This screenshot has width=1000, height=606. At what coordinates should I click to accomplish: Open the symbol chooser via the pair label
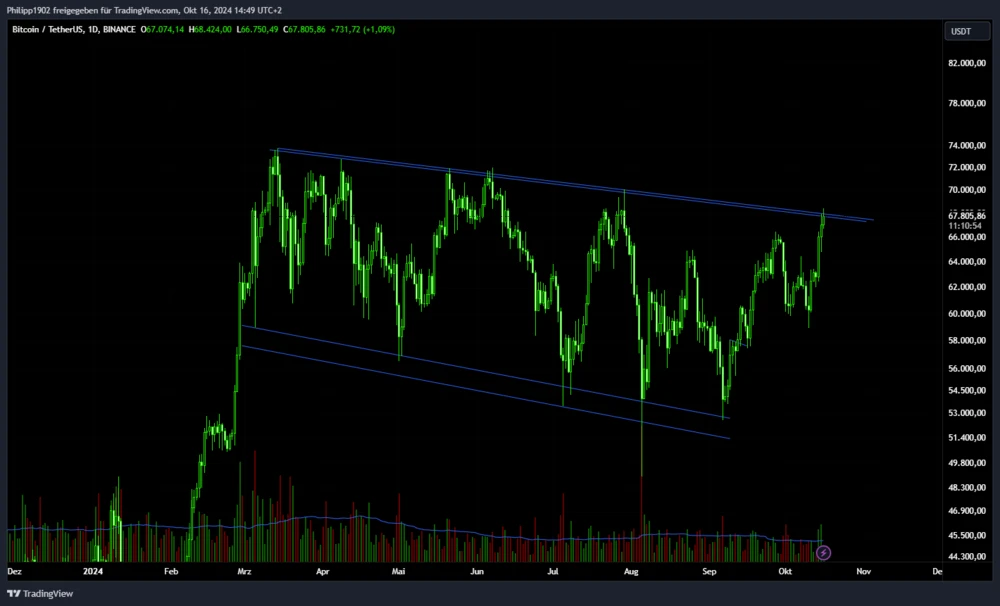[47, 29]
